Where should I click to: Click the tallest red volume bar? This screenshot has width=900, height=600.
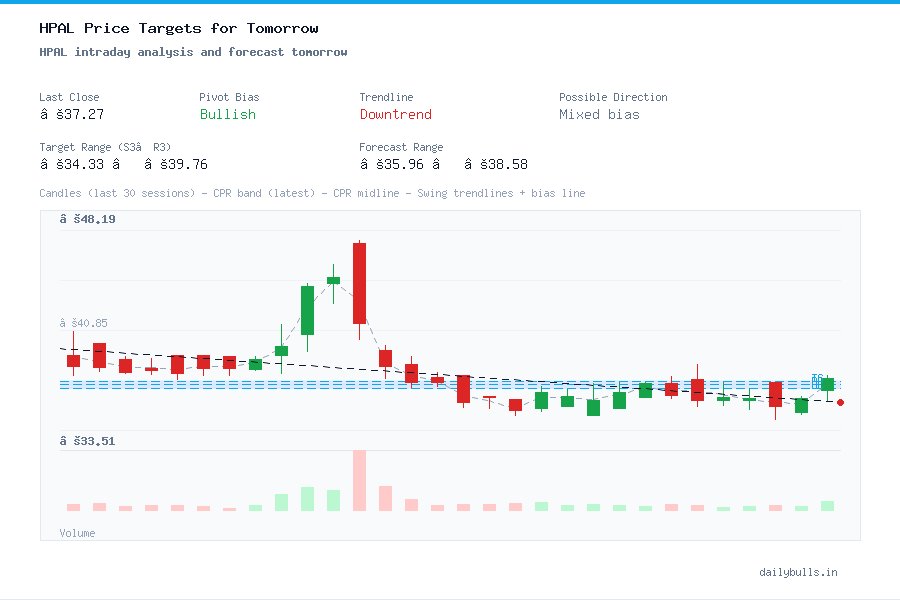(359, 481)
